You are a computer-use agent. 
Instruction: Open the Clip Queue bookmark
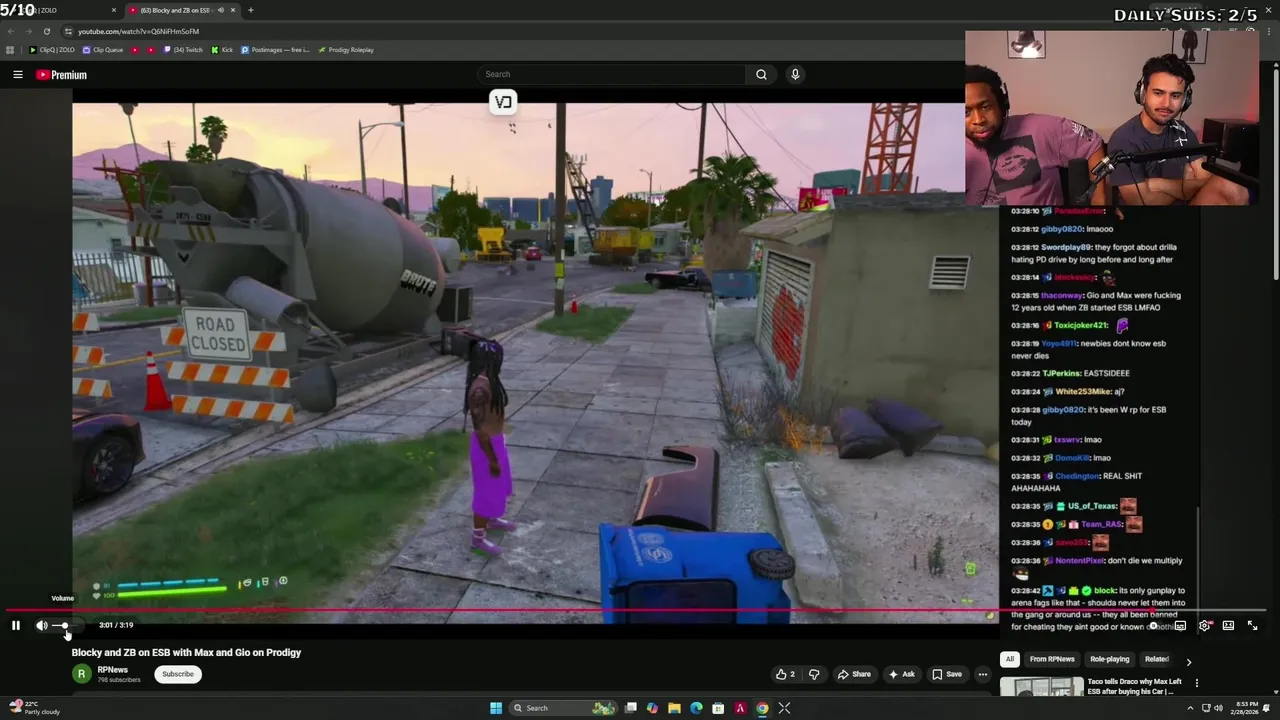pos(103,50)
